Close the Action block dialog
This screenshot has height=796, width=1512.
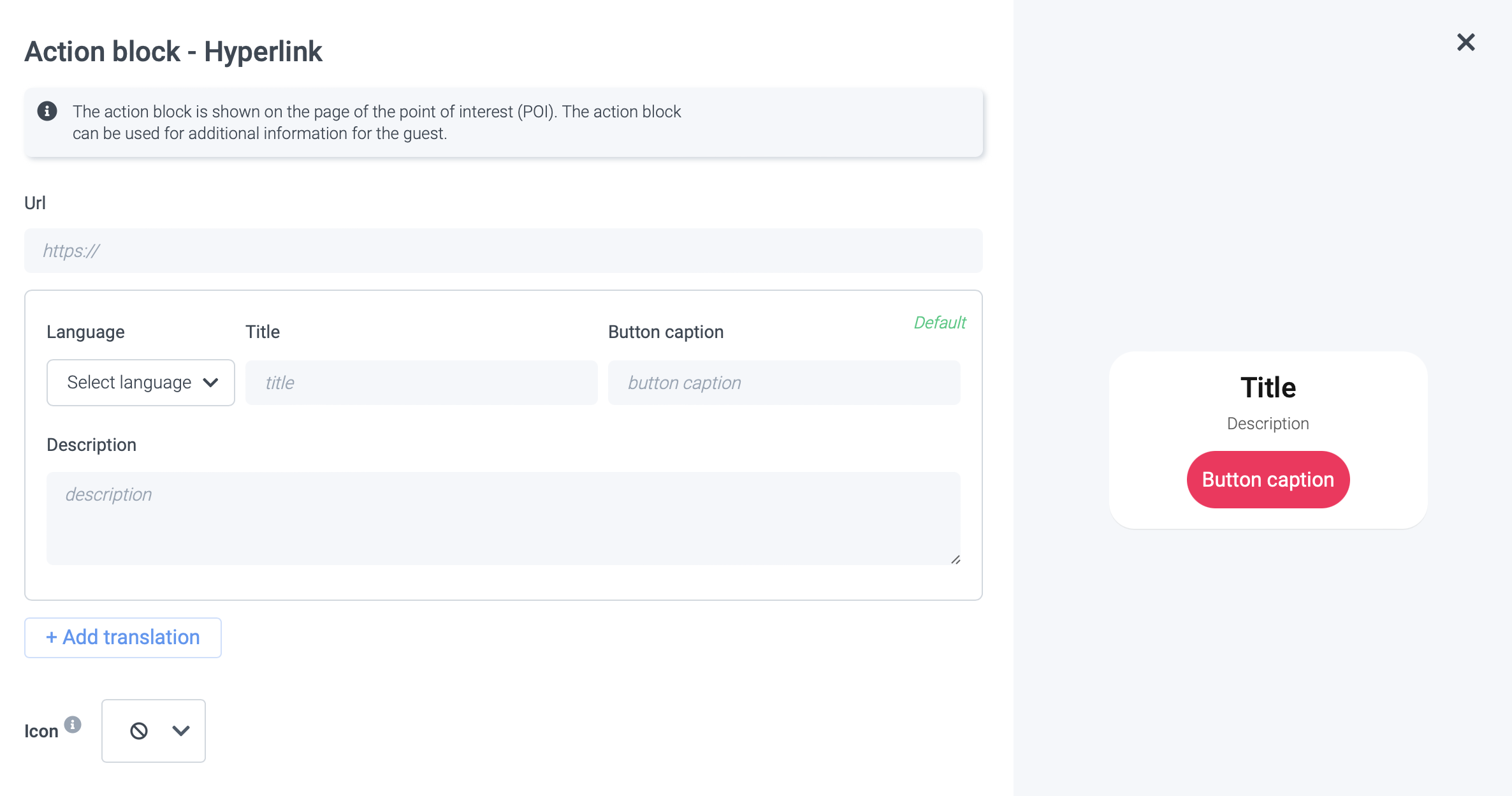point(1465,42)
